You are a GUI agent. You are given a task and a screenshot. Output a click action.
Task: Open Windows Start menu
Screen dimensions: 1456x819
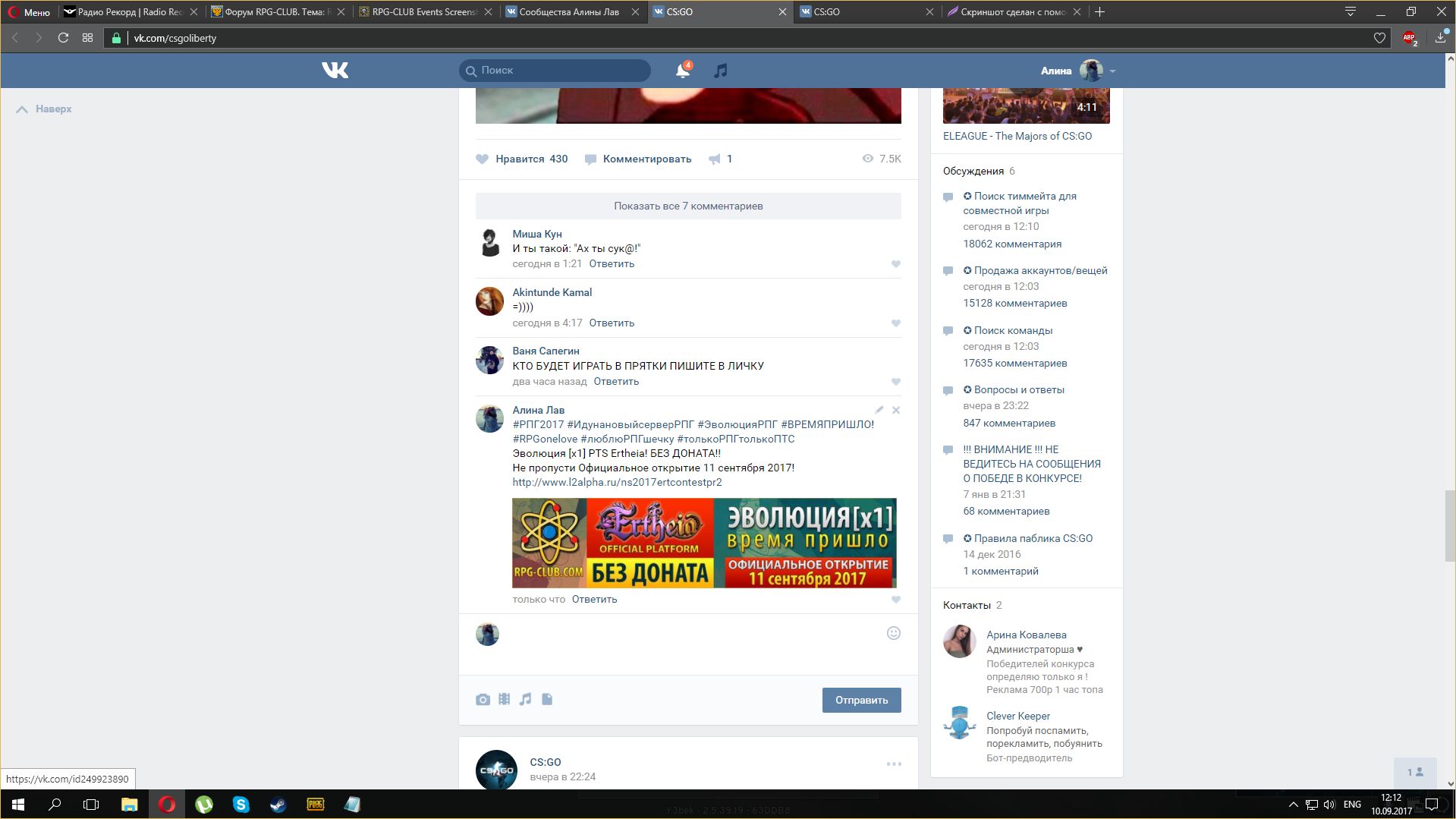18,805
